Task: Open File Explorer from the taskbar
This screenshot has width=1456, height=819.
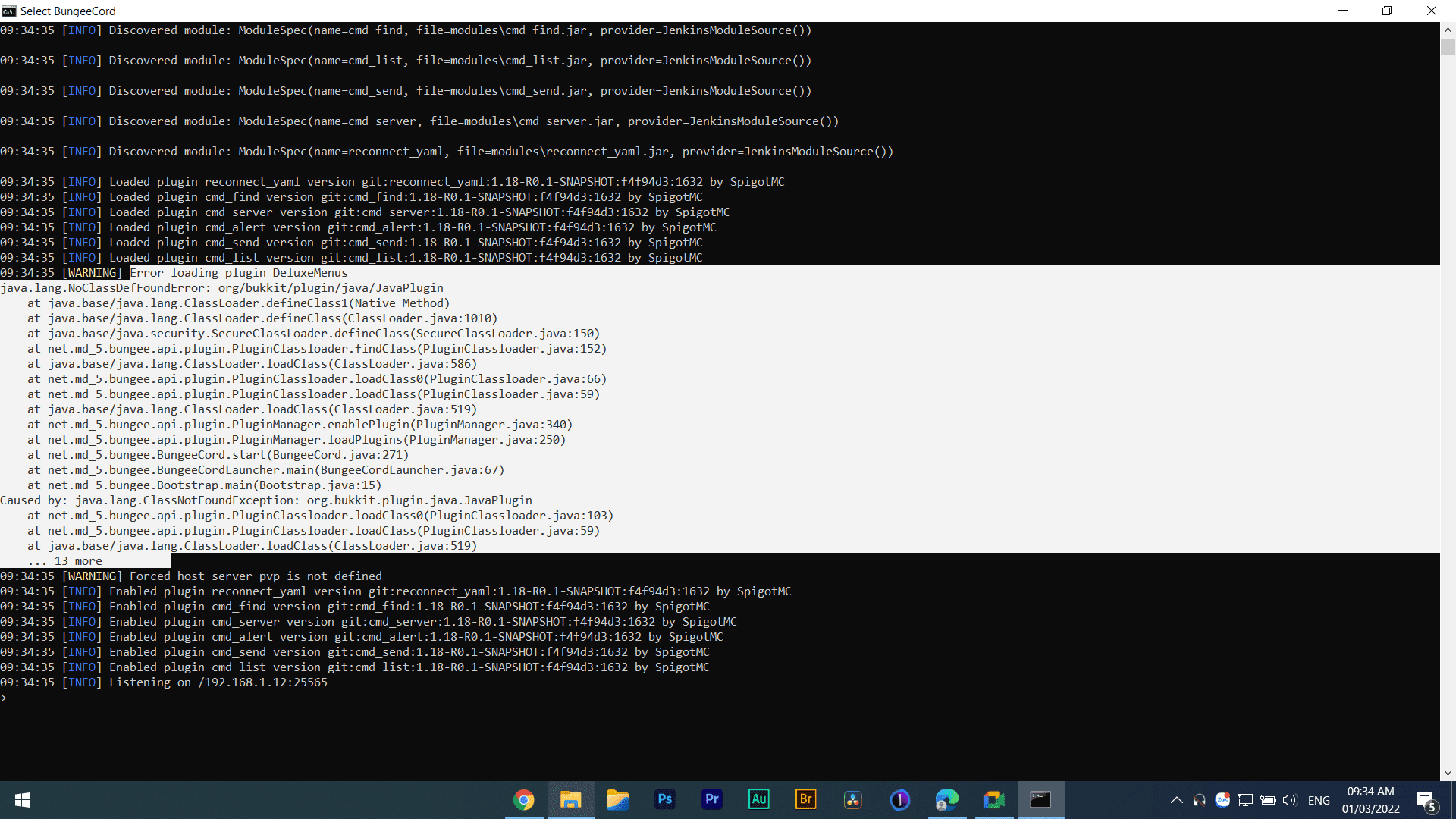Action: click(x=570, y=800)
